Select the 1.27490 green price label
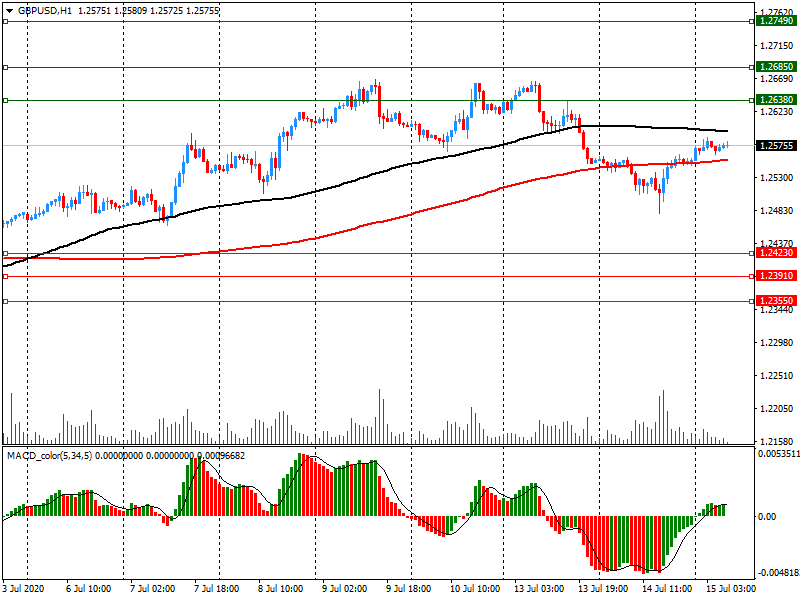Image resolution: width=800 pixels, height=600 pixels. tap(776, 21)
